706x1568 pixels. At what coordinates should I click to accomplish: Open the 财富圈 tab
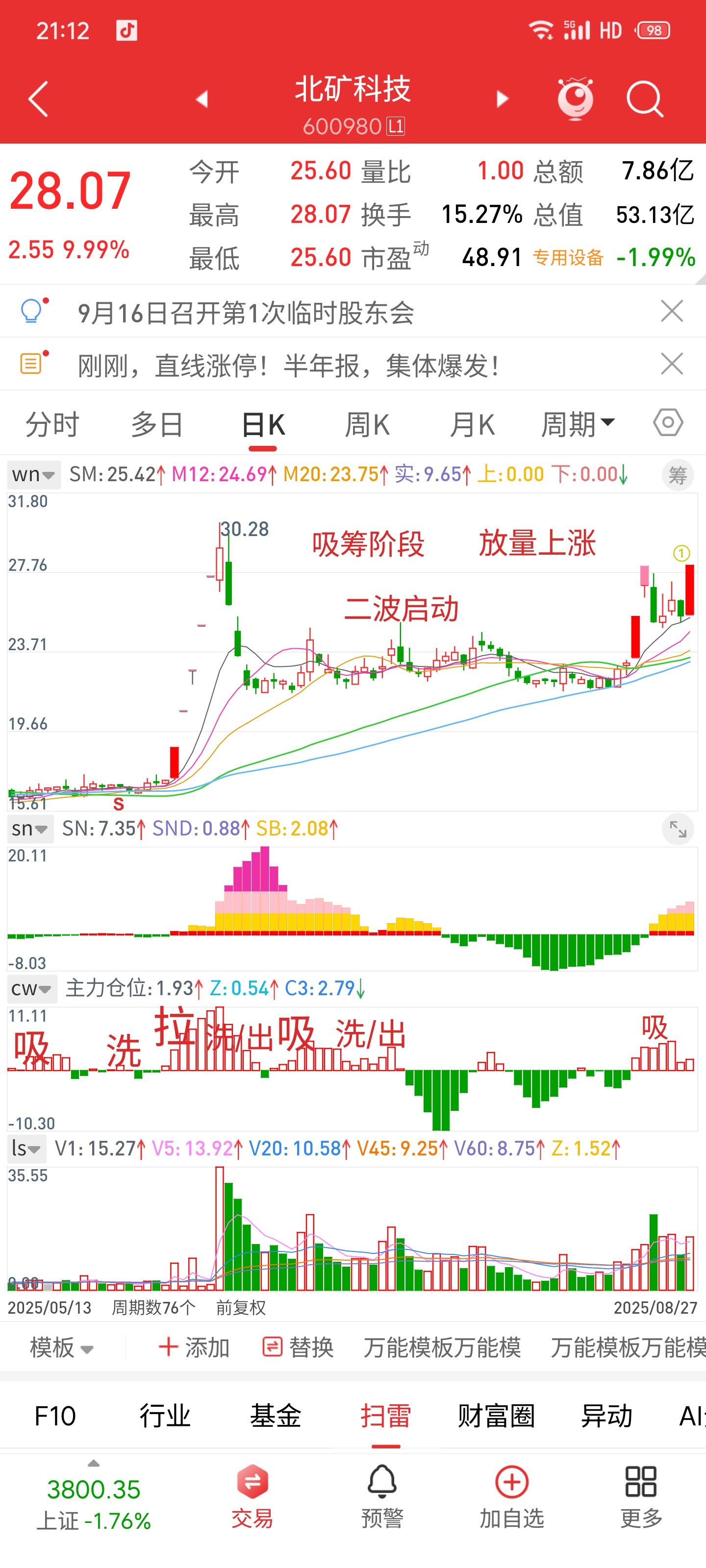pos(496,1416)
